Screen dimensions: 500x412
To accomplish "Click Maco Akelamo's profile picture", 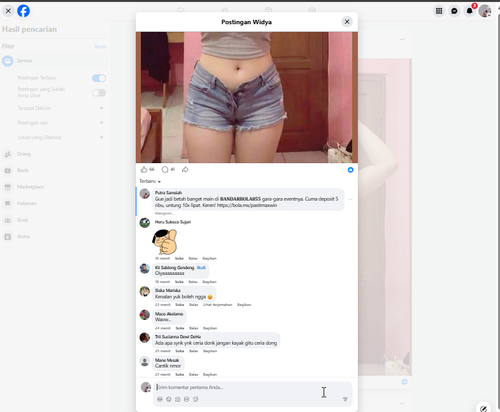I will coord(145,315).
